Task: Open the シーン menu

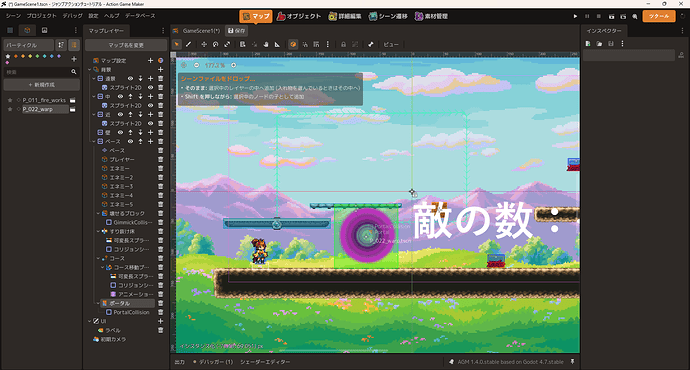Action: [13, 16]
